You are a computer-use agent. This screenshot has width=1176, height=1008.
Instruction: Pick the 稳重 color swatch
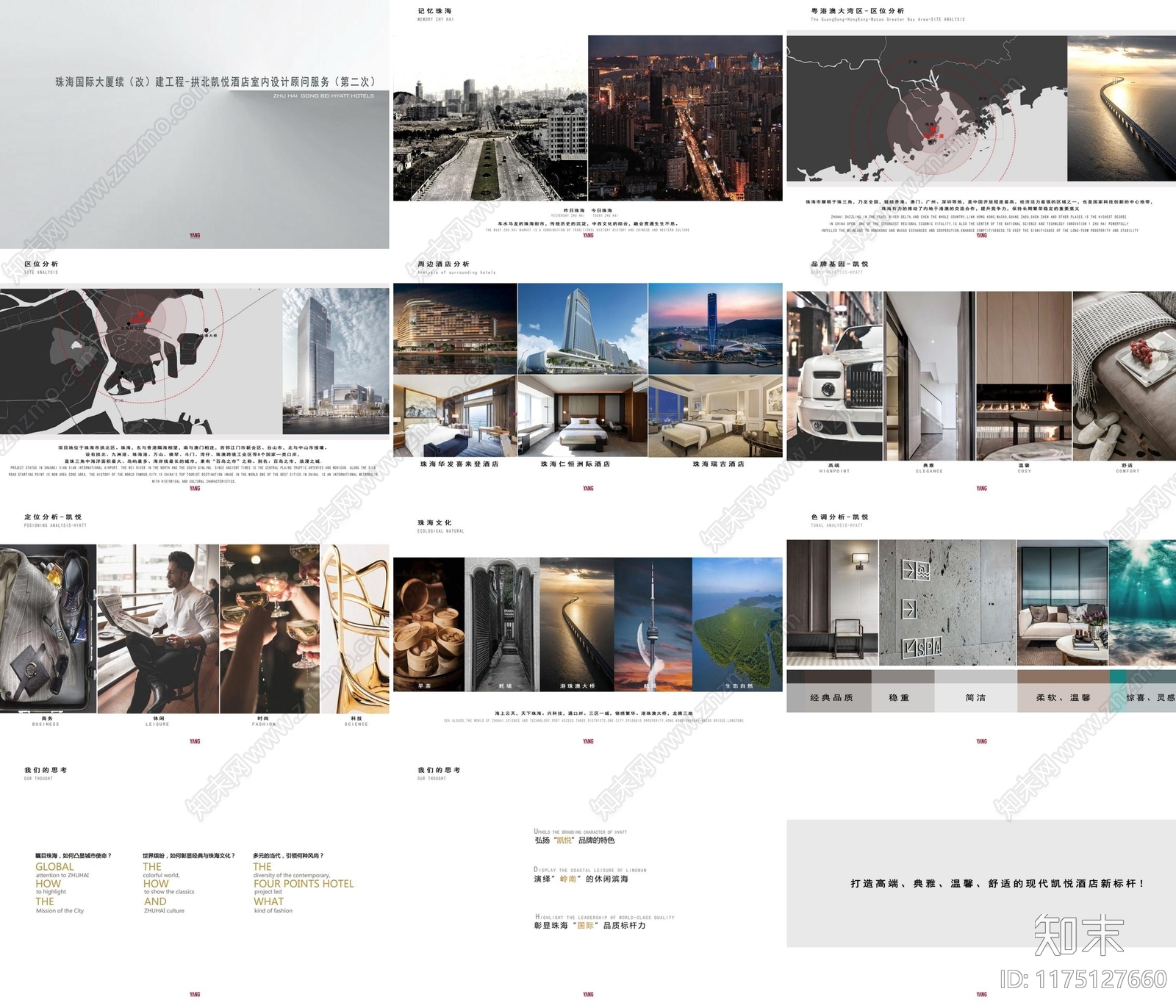pyautogui.click(x=903, y=691)
